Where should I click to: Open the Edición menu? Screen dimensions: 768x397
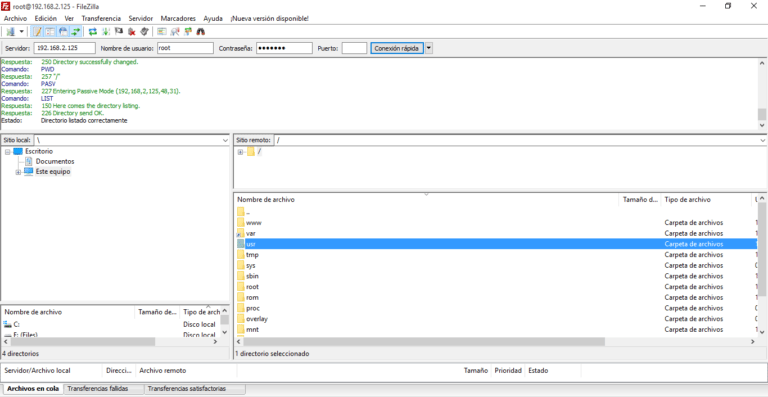(x=46, y=18)
